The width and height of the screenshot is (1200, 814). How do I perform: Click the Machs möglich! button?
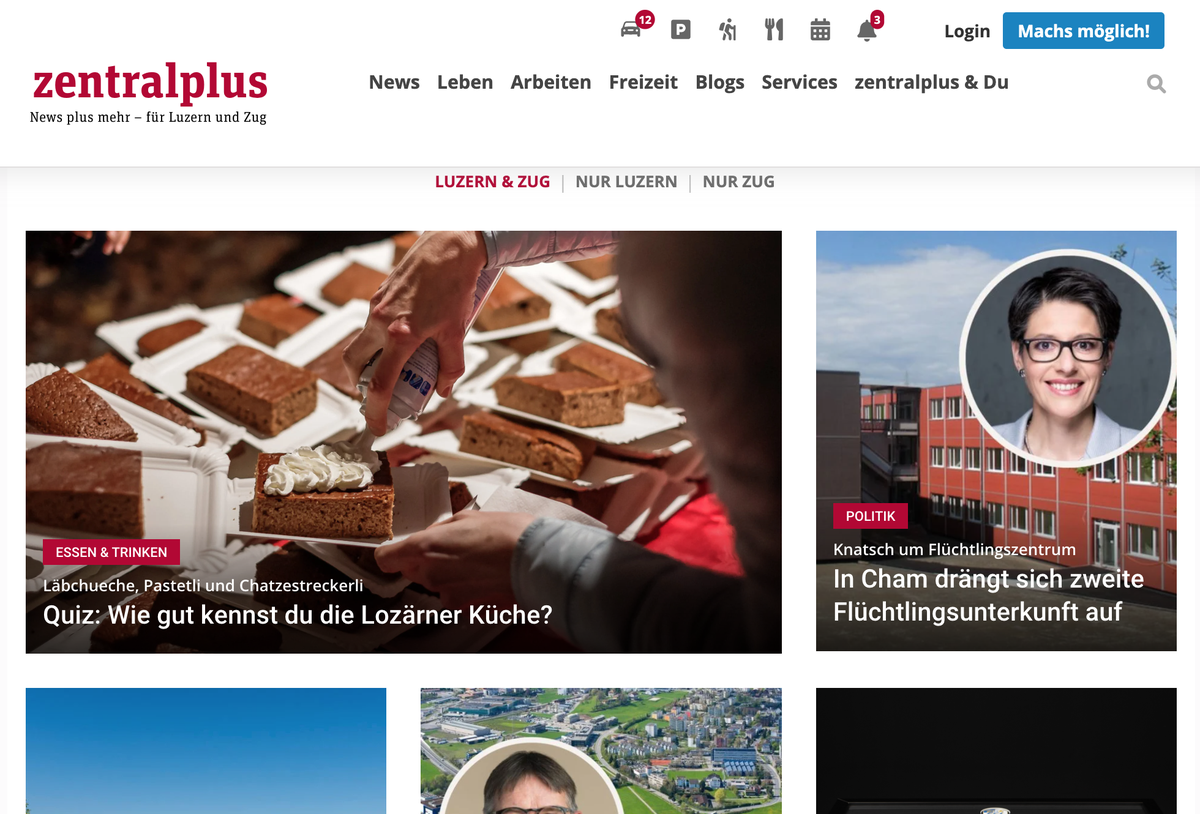tap(1084, 31)
